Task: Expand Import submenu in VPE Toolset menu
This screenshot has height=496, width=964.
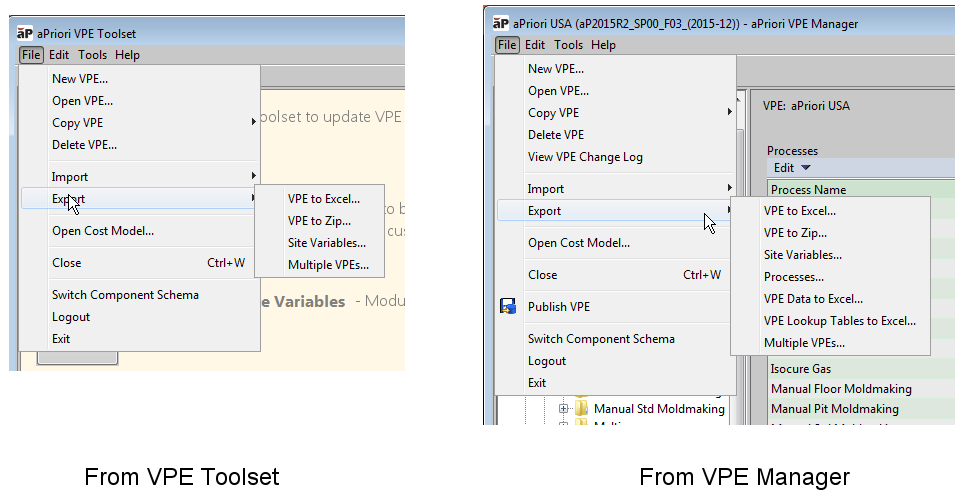Action: (70, 177)
